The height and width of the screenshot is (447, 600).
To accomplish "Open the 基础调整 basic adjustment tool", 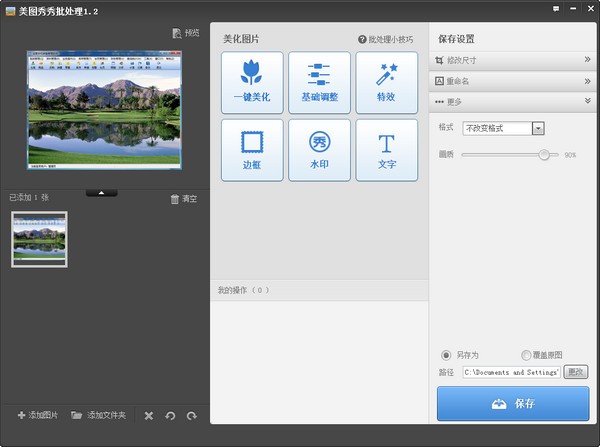I will tap(319, 83).
